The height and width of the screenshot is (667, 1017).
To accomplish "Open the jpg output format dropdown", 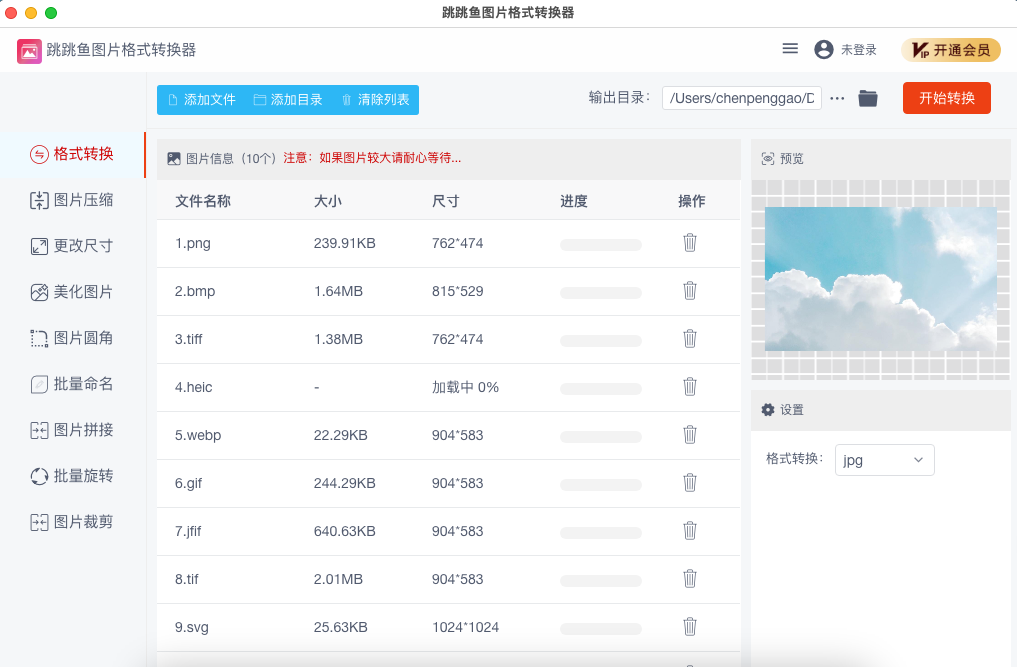I will point(884,460).
